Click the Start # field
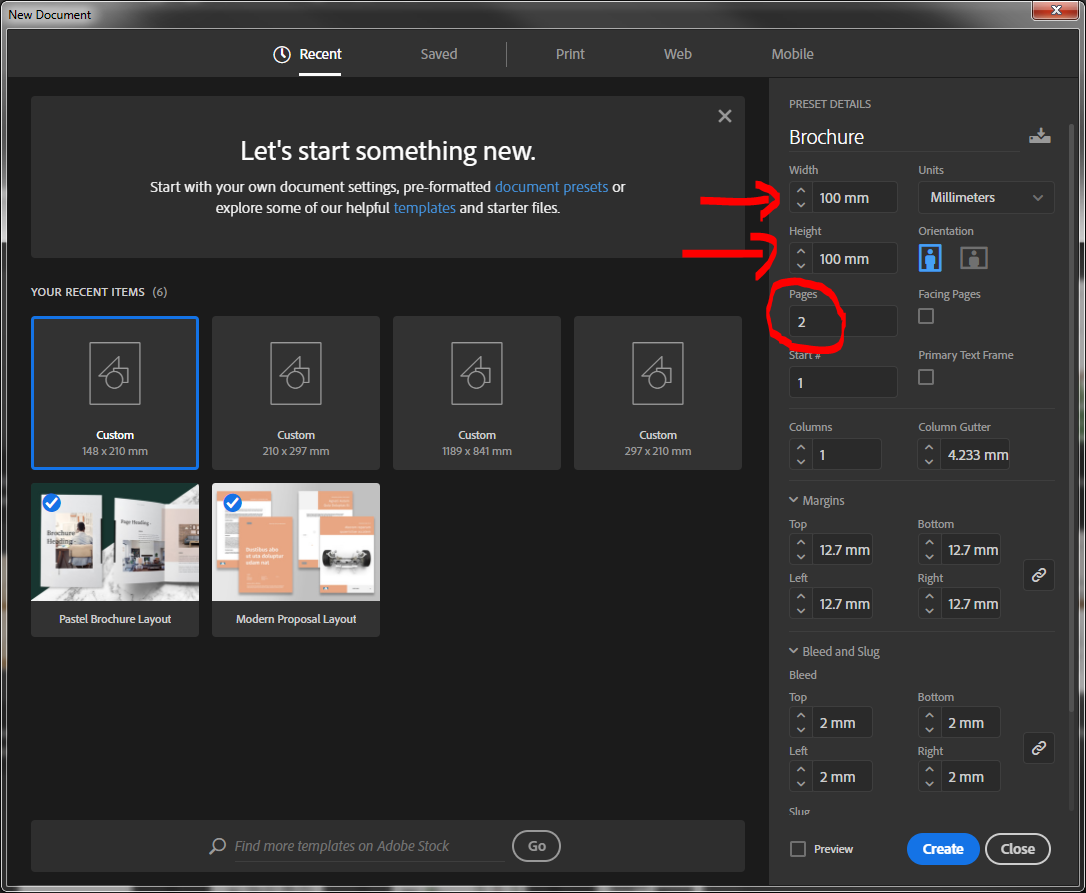Viewport: 1086px width, 893px height. click(x=843, y=382)
